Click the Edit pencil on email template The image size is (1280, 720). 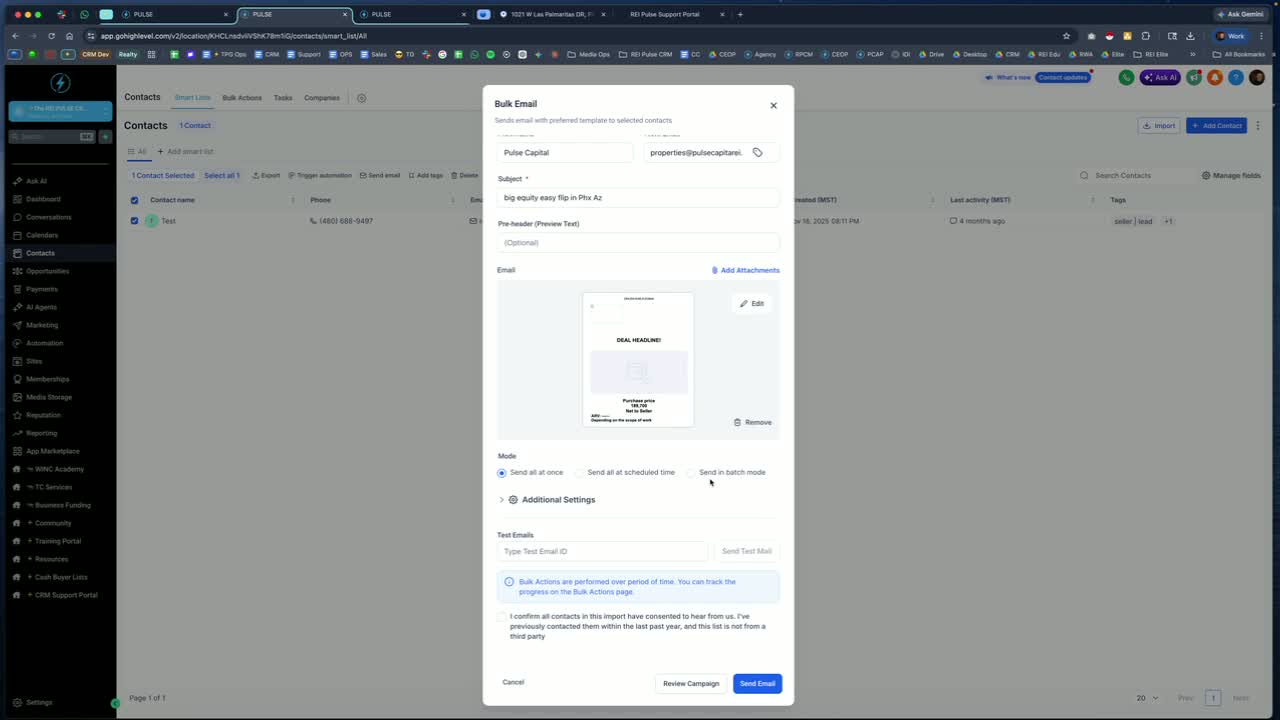click(x=752, y=303)
